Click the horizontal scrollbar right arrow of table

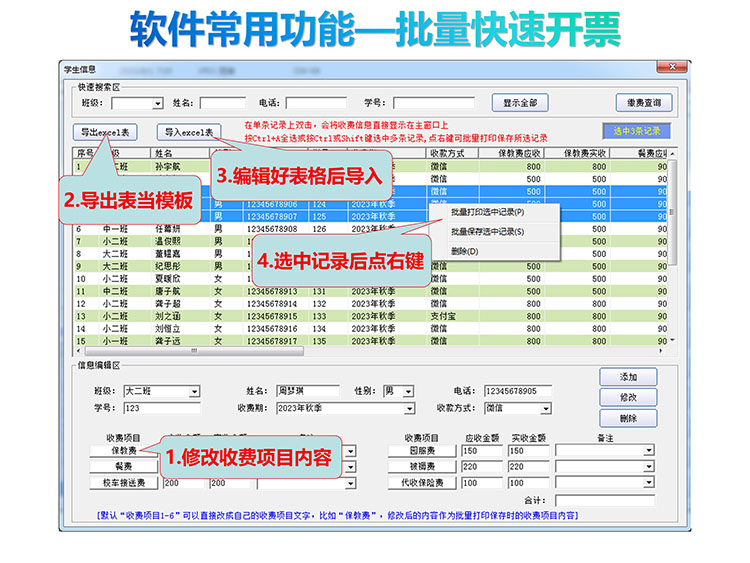point(661,351)
